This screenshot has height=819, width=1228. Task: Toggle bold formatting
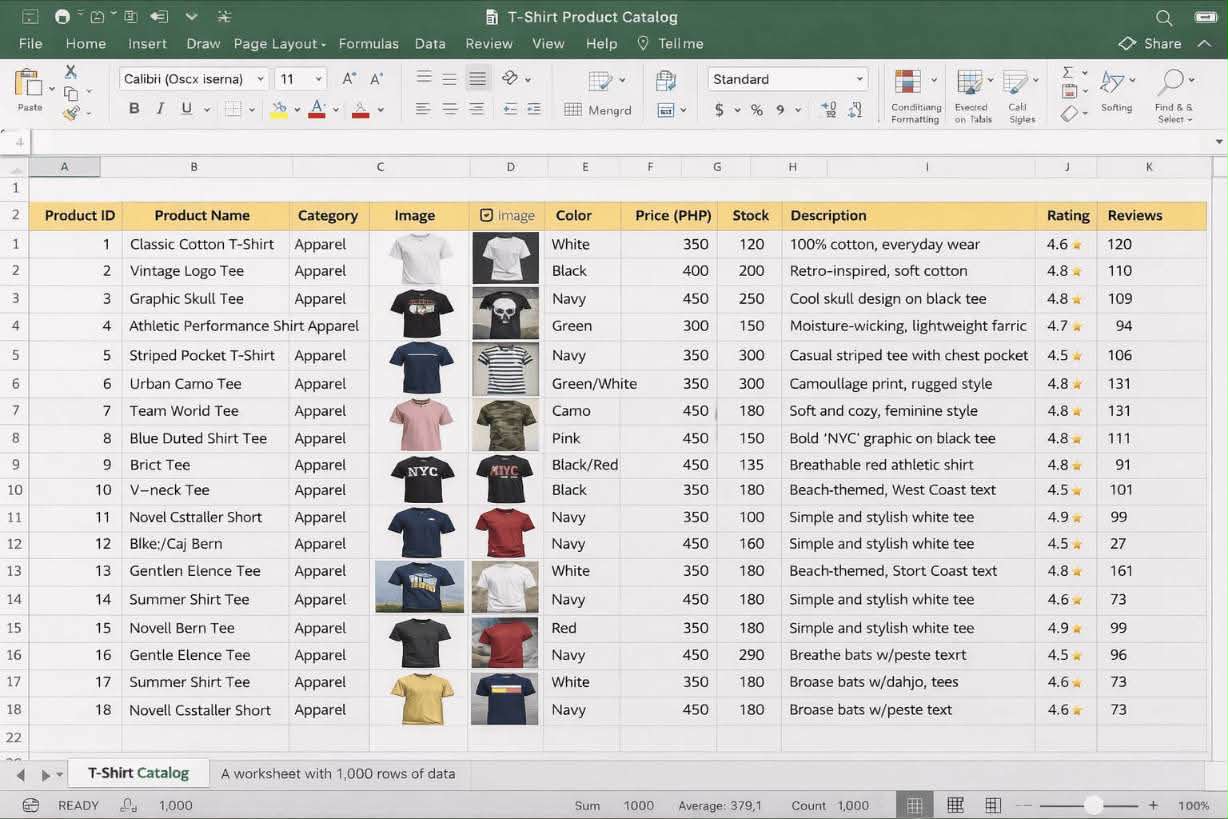point(134,108)
